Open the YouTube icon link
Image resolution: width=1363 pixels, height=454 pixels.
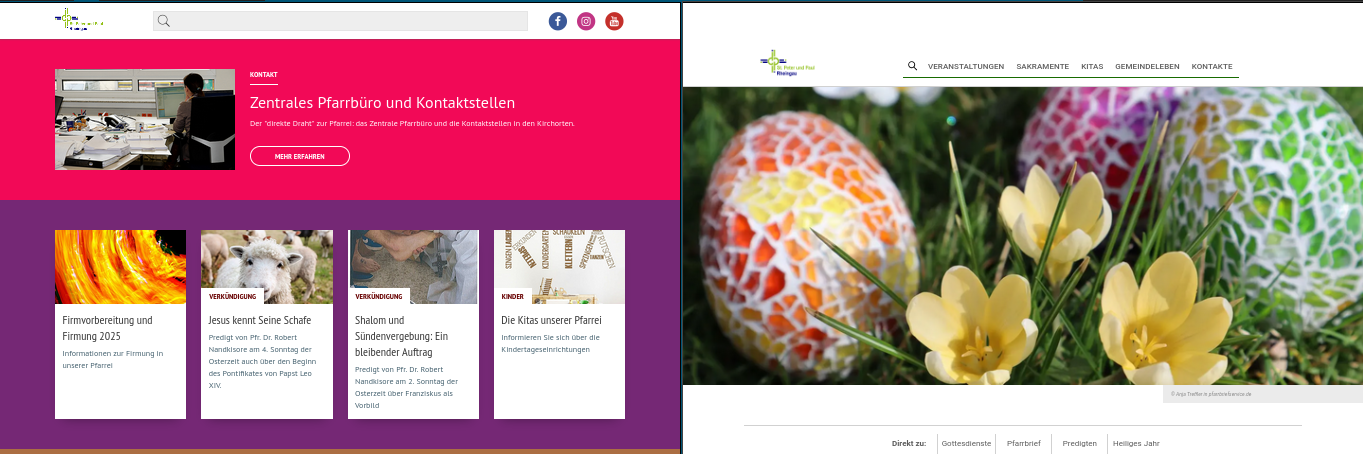pyautogui.click(x=614, y=21)
